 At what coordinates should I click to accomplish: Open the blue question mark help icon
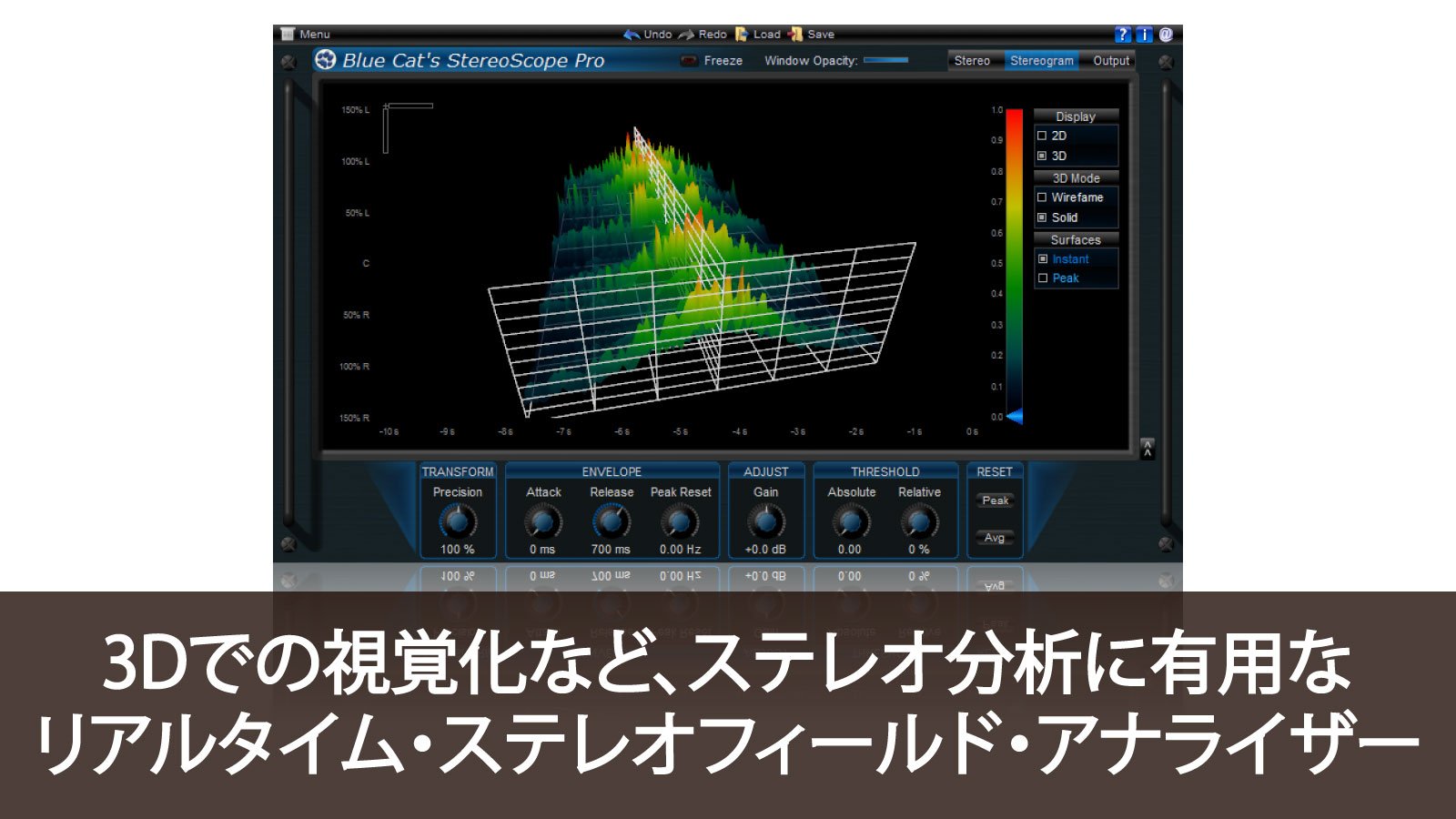click(x=1123, y=35)
